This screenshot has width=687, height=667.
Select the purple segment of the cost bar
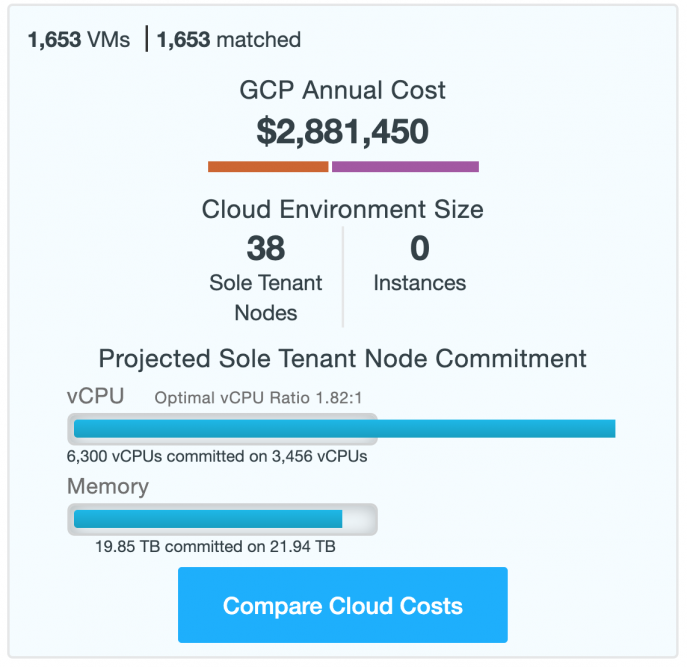(405, 167)
